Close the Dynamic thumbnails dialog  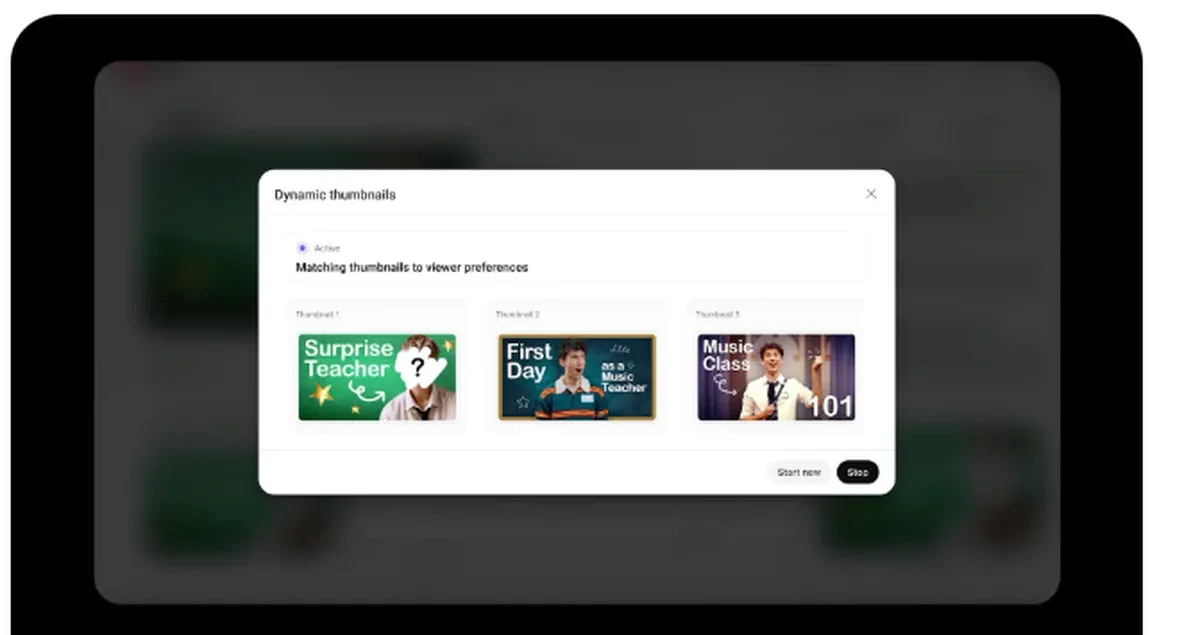870,194
